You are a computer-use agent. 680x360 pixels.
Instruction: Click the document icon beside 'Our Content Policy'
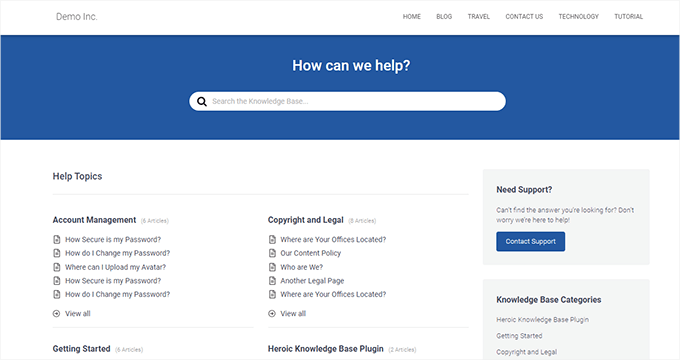coord(272,253)
